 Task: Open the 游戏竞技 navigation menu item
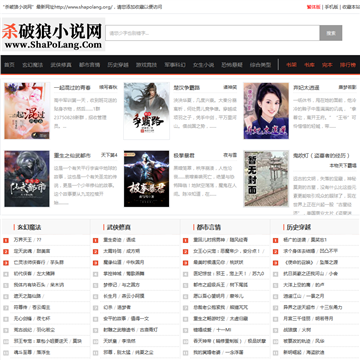click(x=146, y=65)
